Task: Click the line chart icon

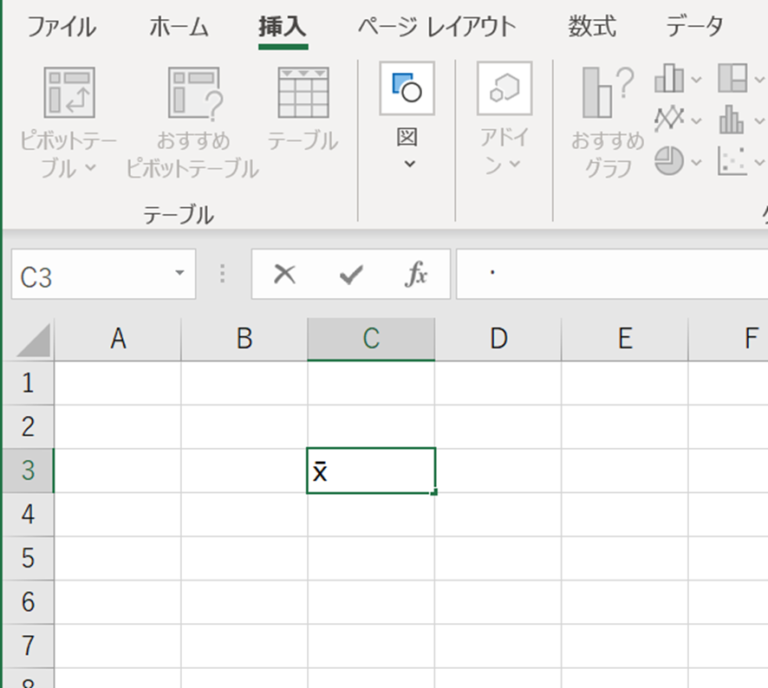Action: coord(669,120)
